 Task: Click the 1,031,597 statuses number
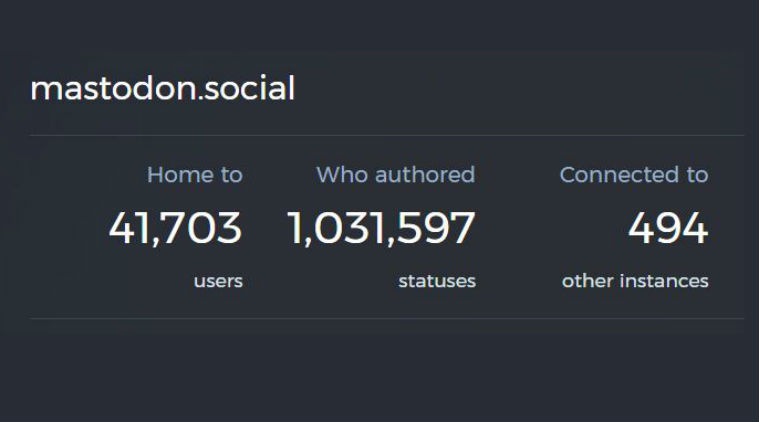coord(381,228)
